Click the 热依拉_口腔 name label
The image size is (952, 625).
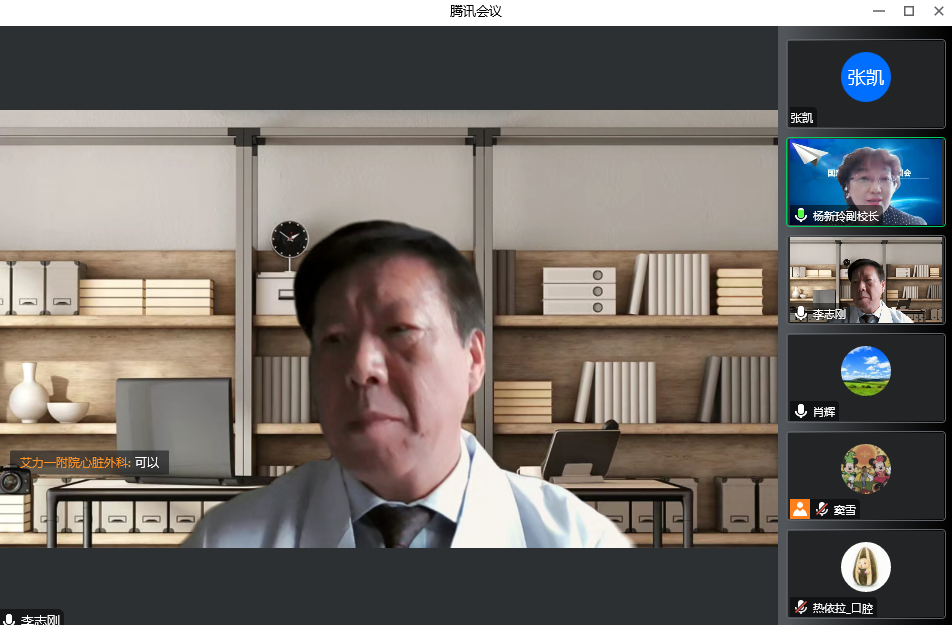click(x=842, y=607)
